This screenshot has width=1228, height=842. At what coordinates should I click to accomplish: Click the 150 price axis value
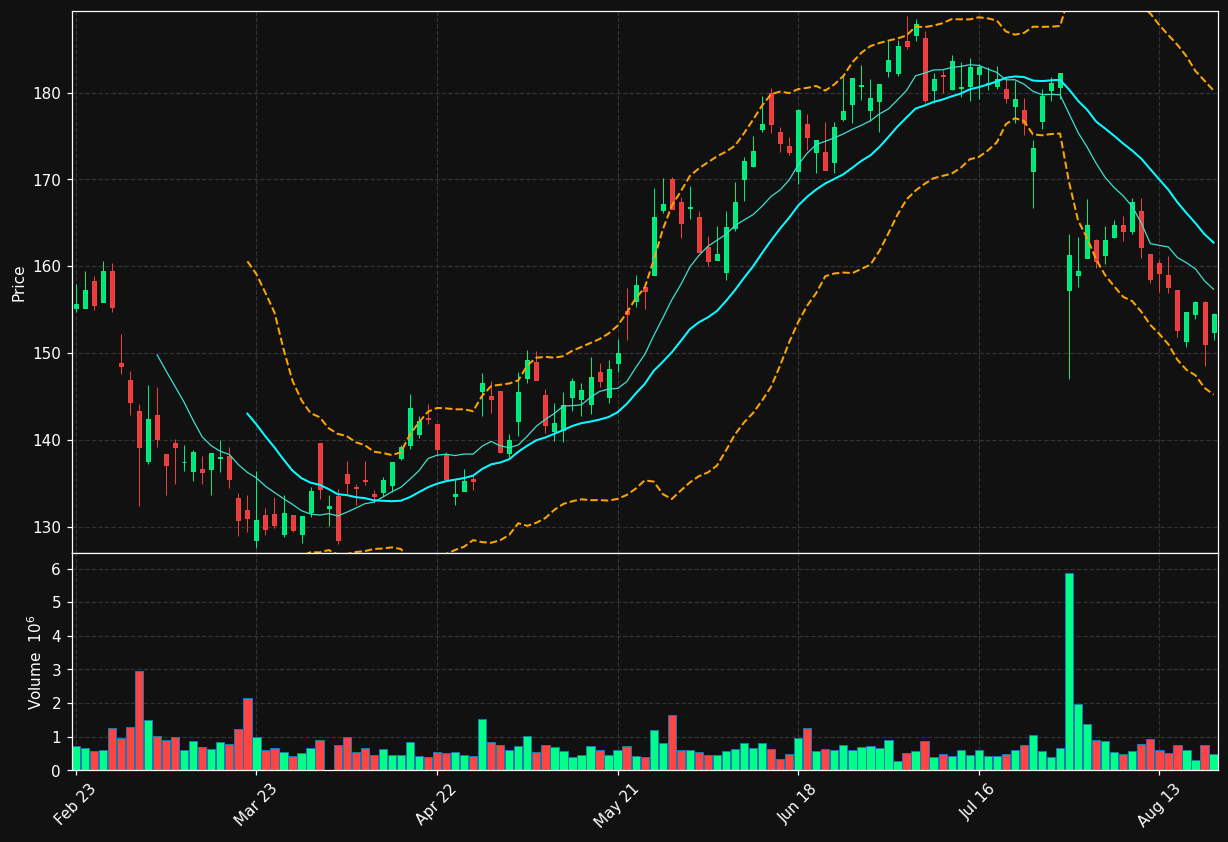(x=48, y=353)
